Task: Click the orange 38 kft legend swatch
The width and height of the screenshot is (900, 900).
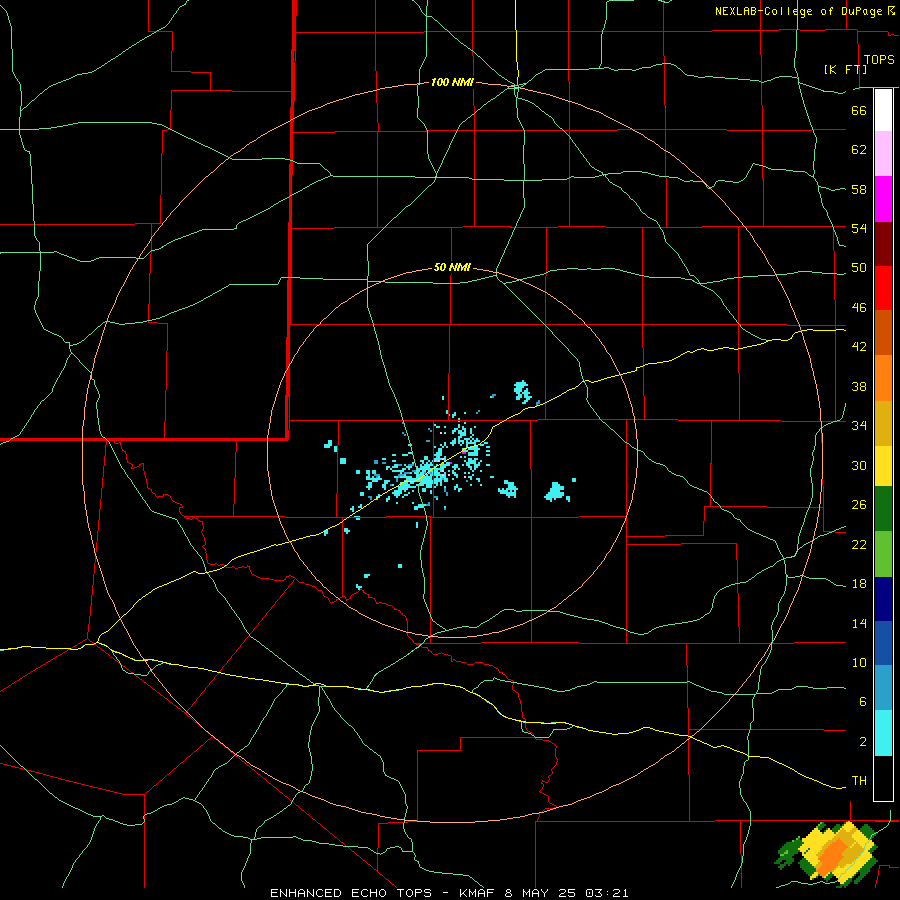Action: tap(883, 378)
